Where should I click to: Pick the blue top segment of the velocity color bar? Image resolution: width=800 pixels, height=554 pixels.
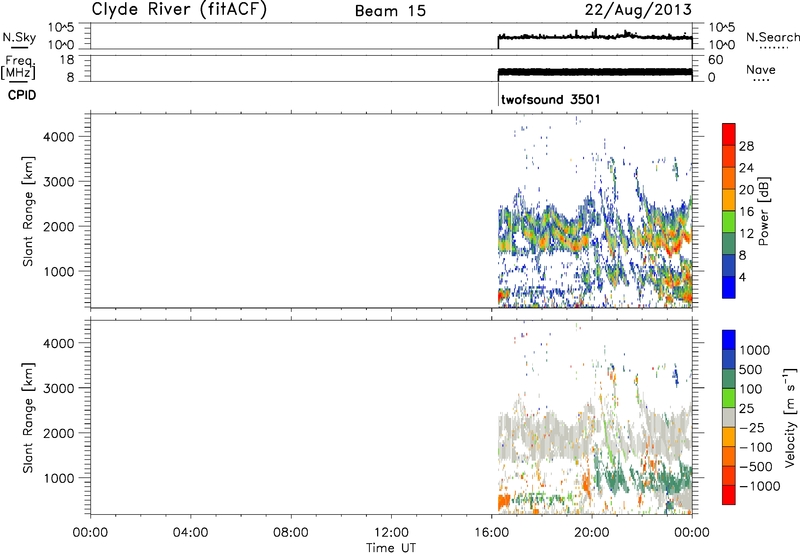click(729, 340)
